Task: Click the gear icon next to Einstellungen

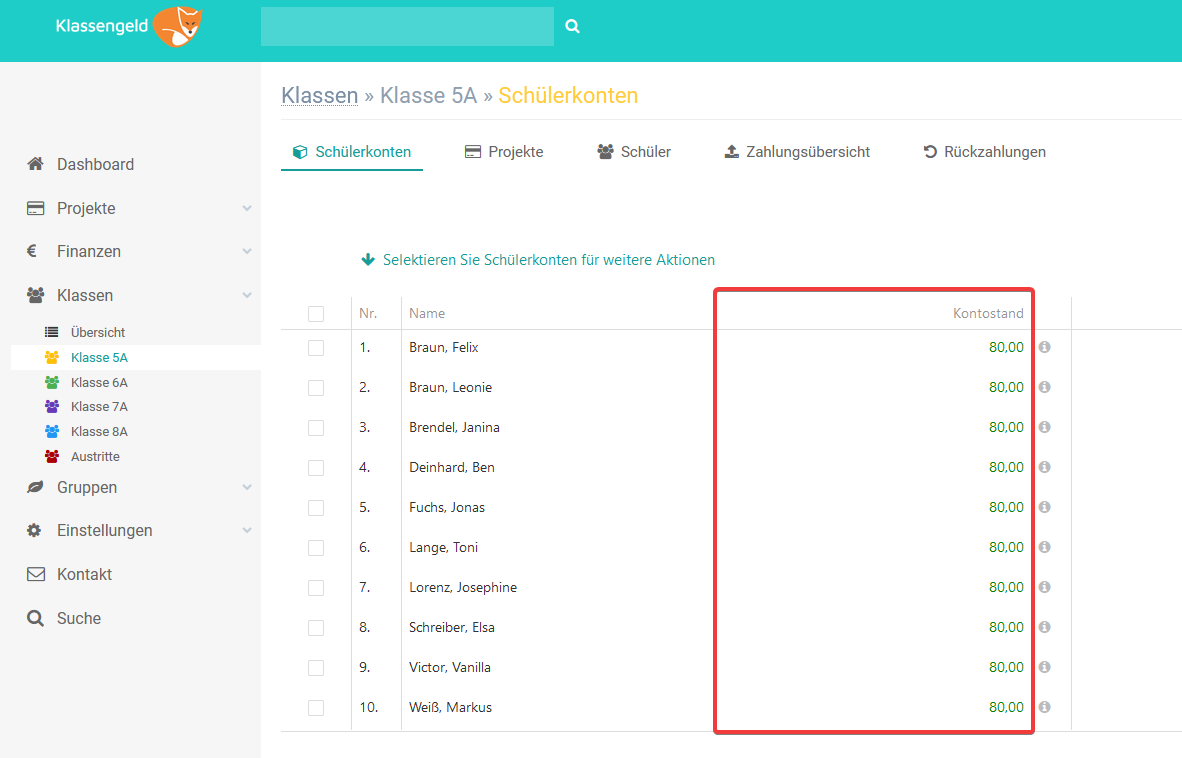Action: point(34,530)
